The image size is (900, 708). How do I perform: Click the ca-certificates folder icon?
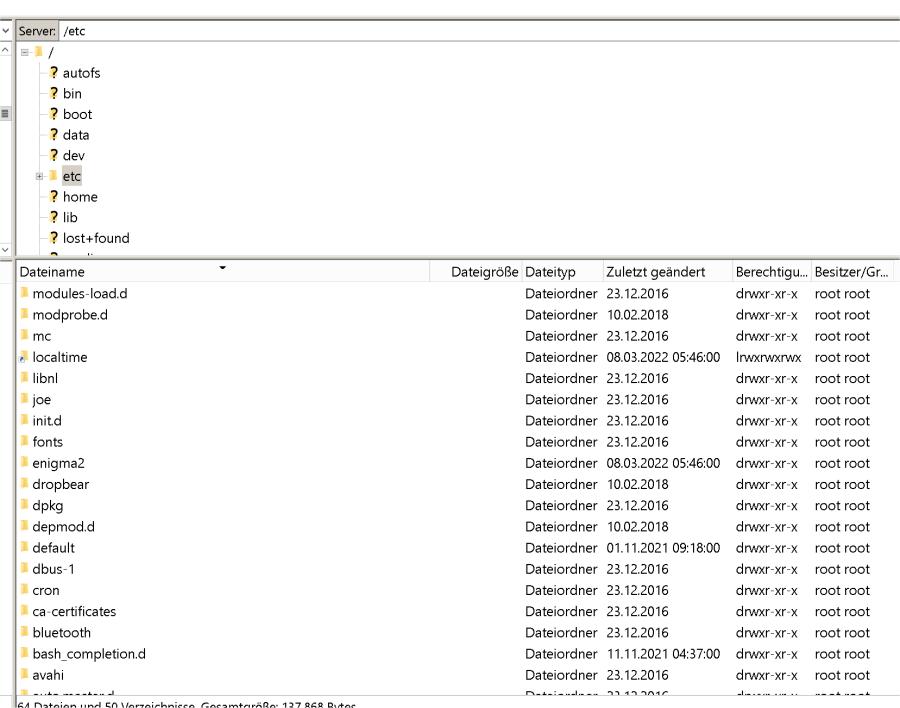coord(23,611)
